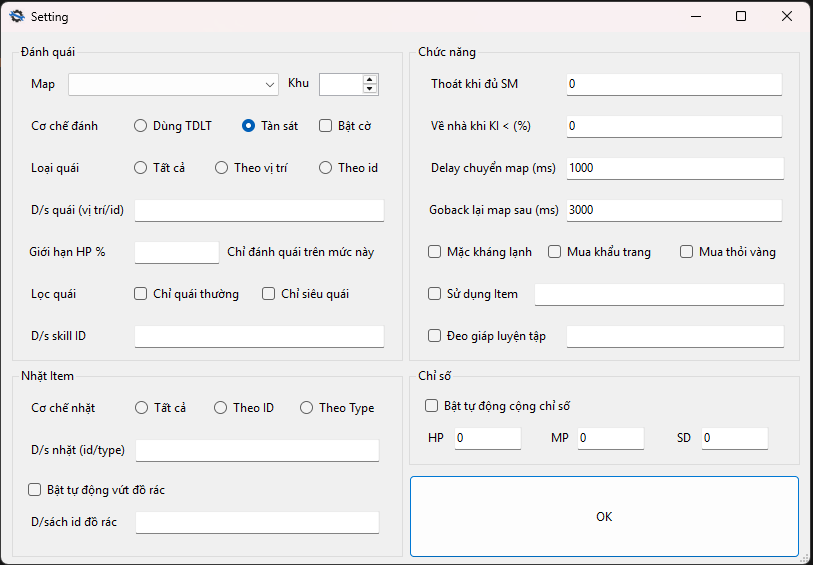
Task: Tick the Chỉ quái thường filter
Action: [x=141, y=294]
